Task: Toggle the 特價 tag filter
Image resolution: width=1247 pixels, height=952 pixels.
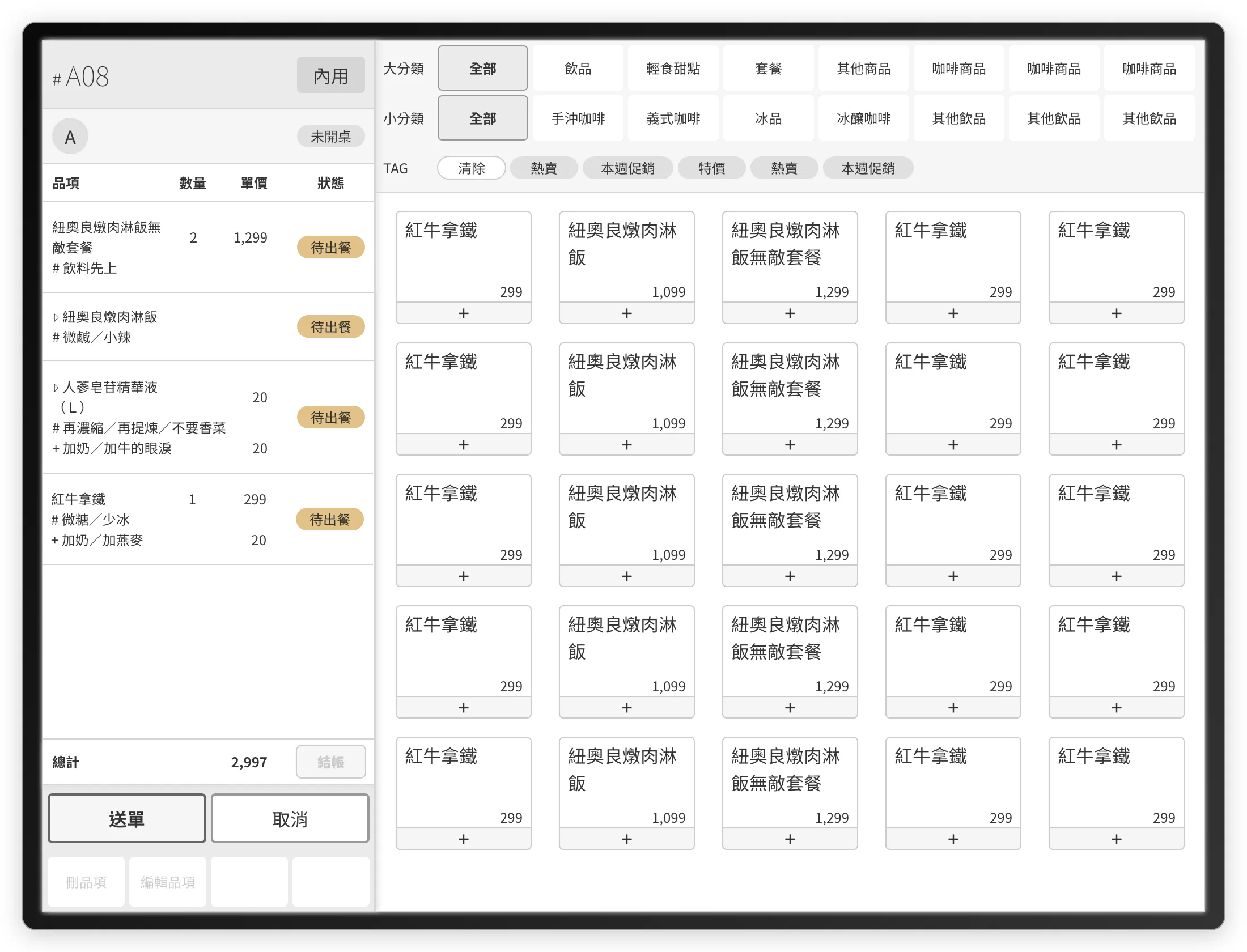Action: [711, 168]
